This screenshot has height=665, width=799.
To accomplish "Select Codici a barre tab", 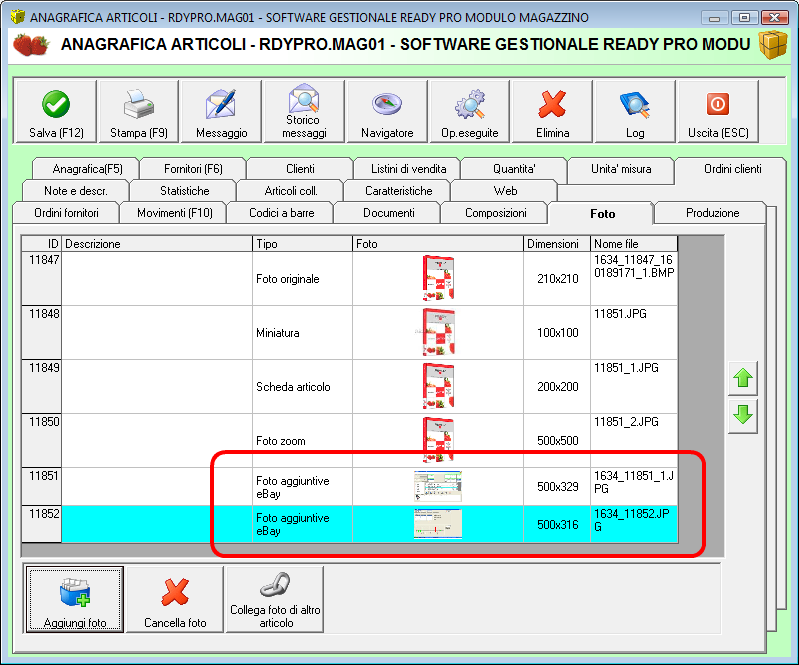I will point(281,212).
